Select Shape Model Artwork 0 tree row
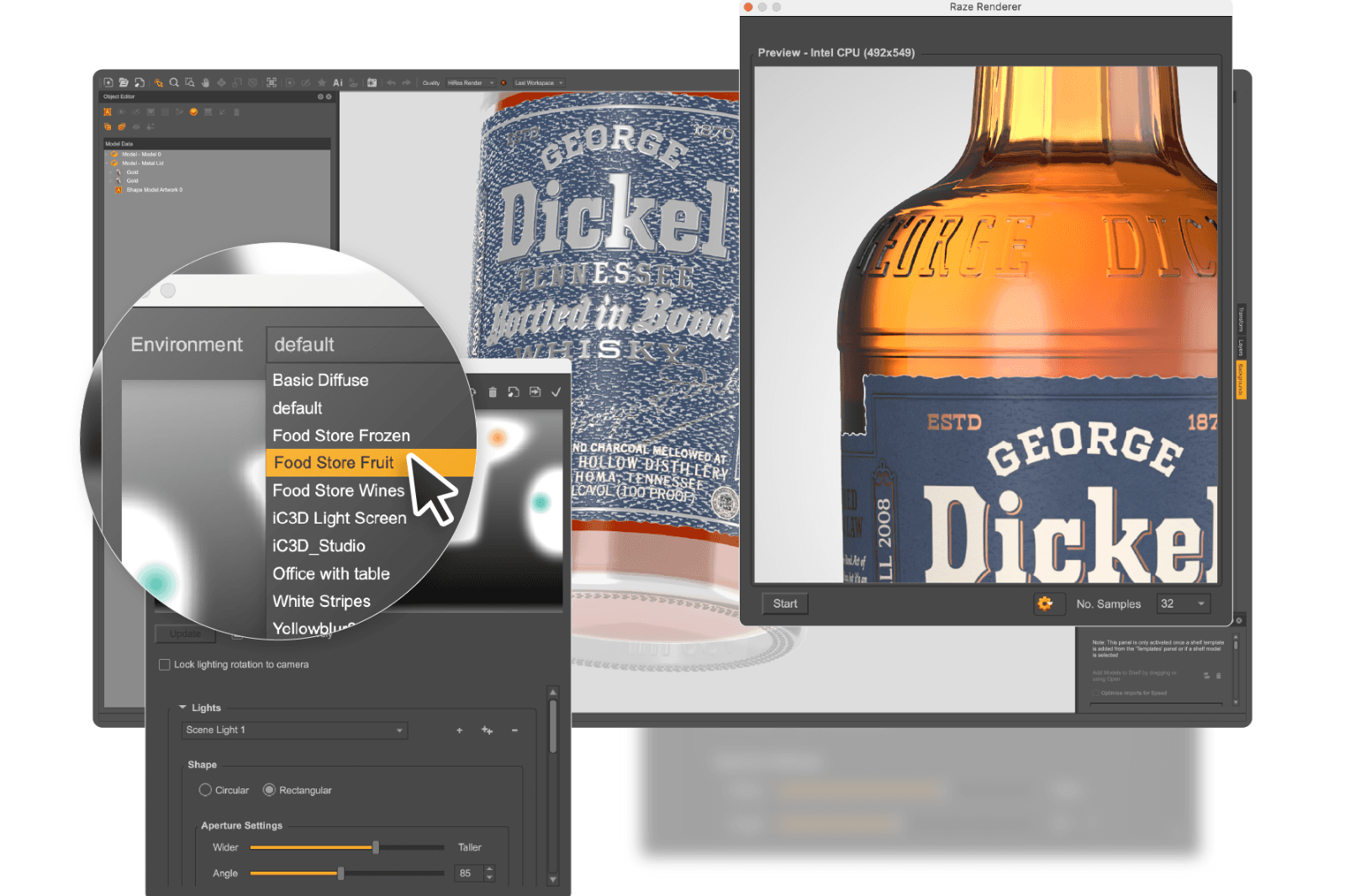 [155, 190]
